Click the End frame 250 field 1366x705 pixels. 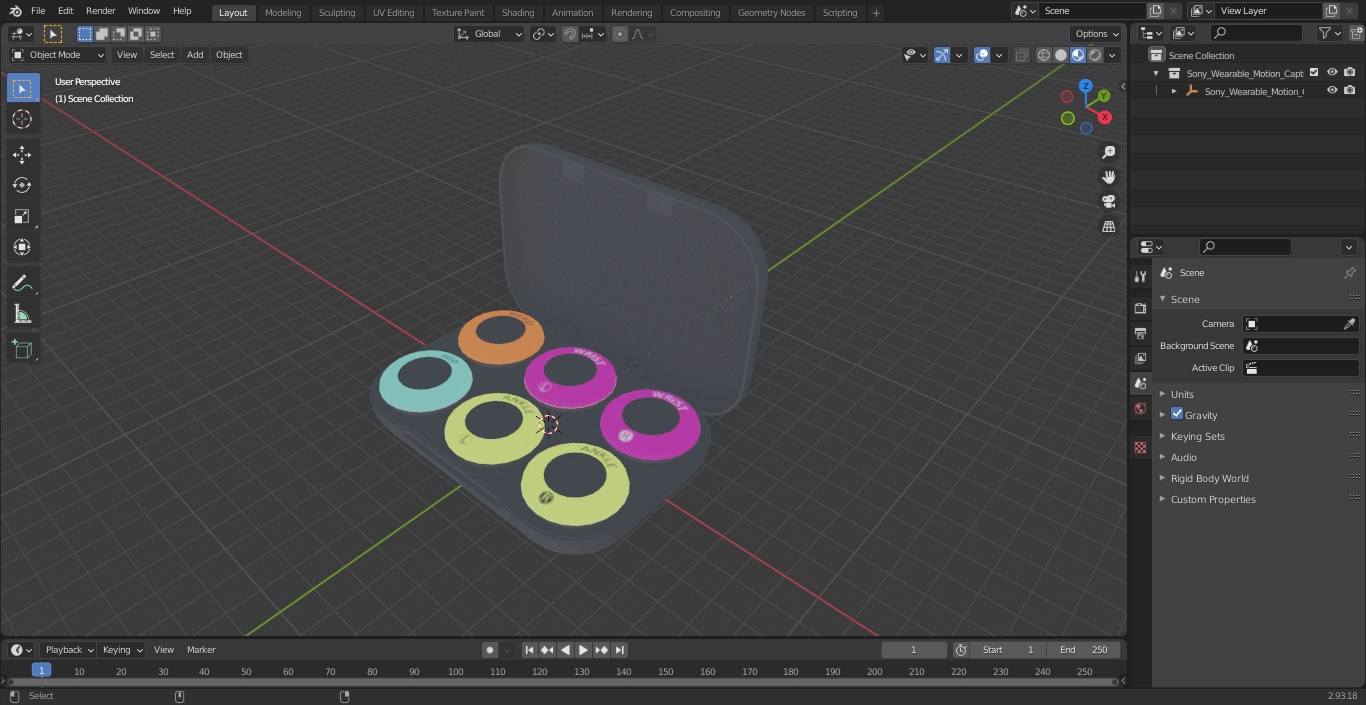point(1084,650)
